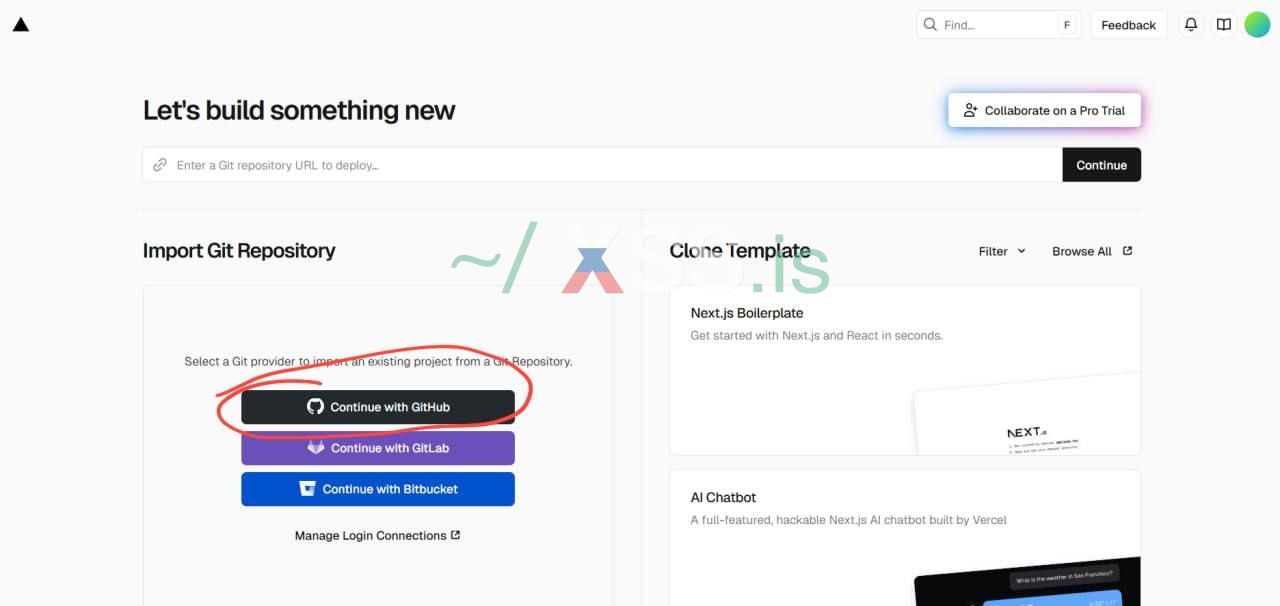1280x606 pixels.
Task: Click the link icon in URL field
Action: pos(160,165)
